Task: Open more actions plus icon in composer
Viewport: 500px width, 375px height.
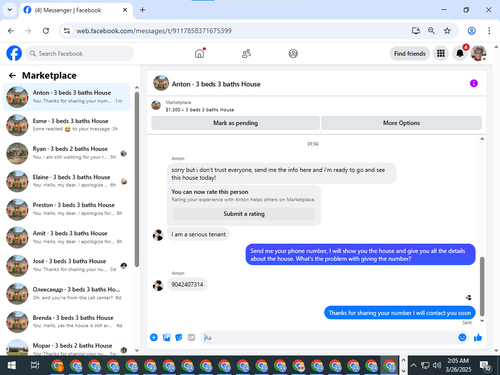Action: click(x=154, y=338)
